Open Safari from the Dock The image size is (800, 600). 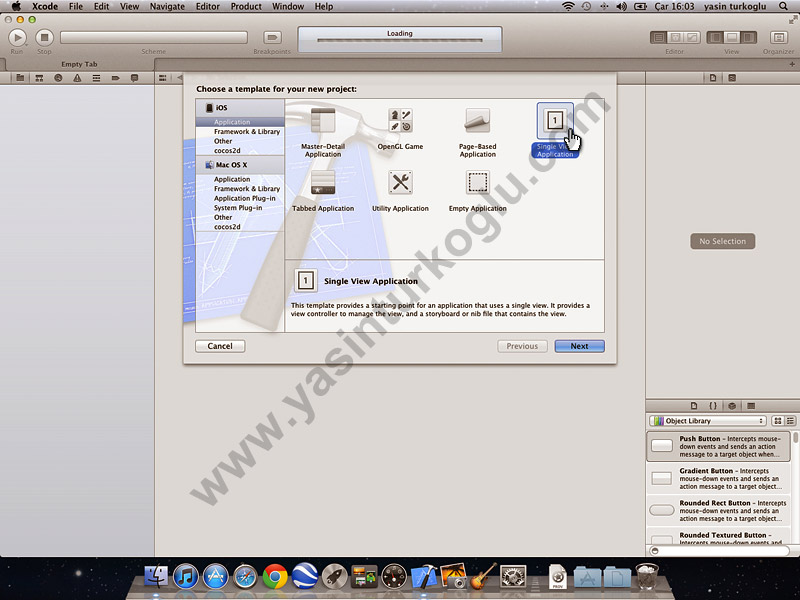click(245, 577)
